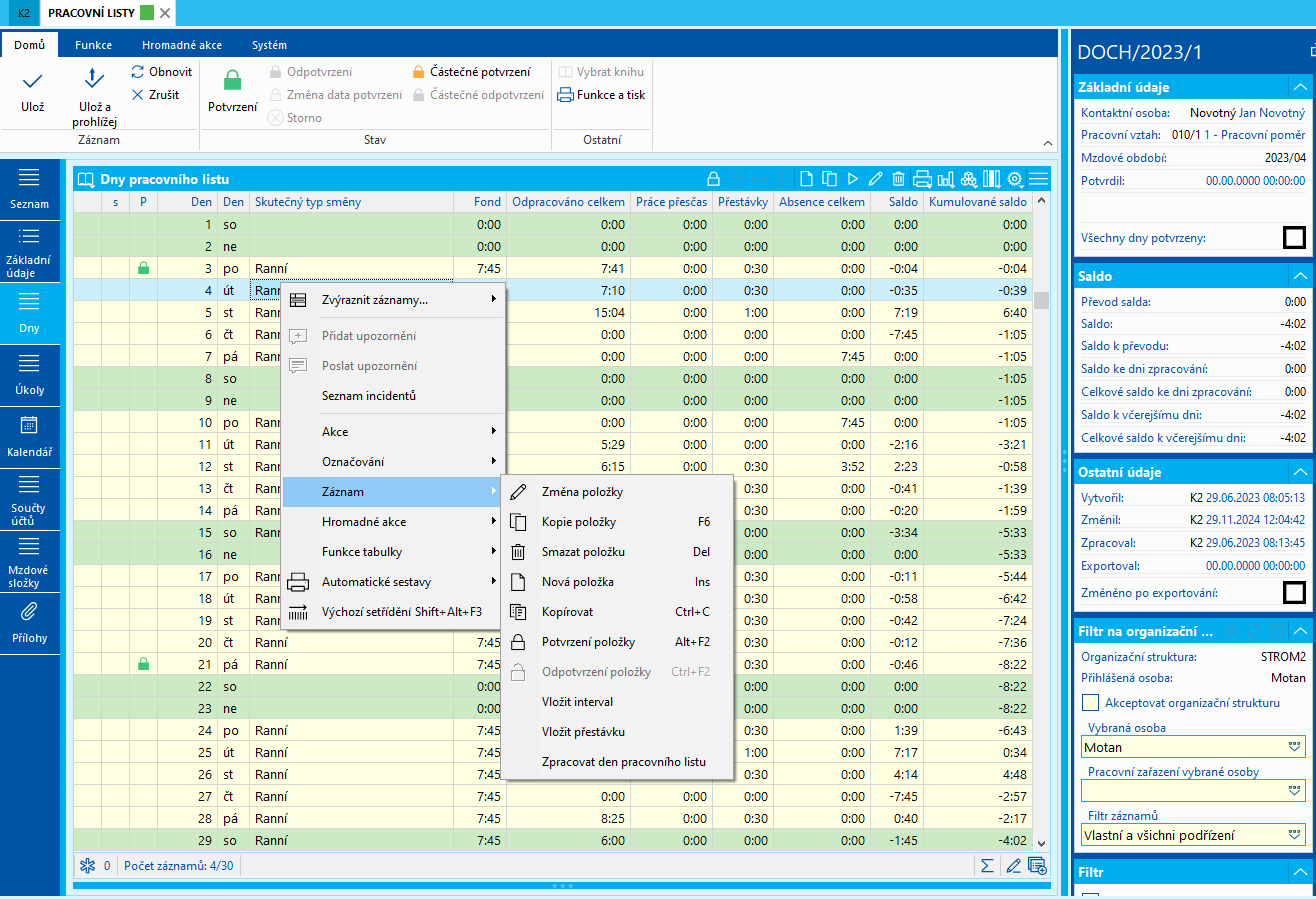Viewport: 1316px width, 899px height.
Task: Open the grid settings gear icon
Action: (1015, 179)
